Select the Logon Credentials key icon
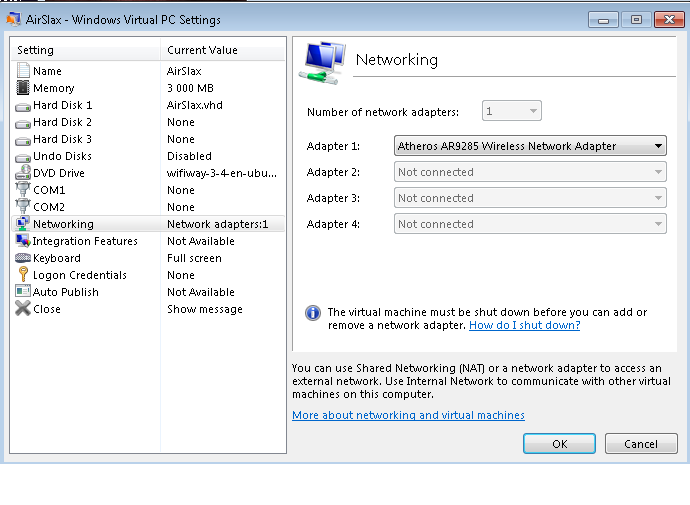The image size is (690, 505). click(23, 274)
